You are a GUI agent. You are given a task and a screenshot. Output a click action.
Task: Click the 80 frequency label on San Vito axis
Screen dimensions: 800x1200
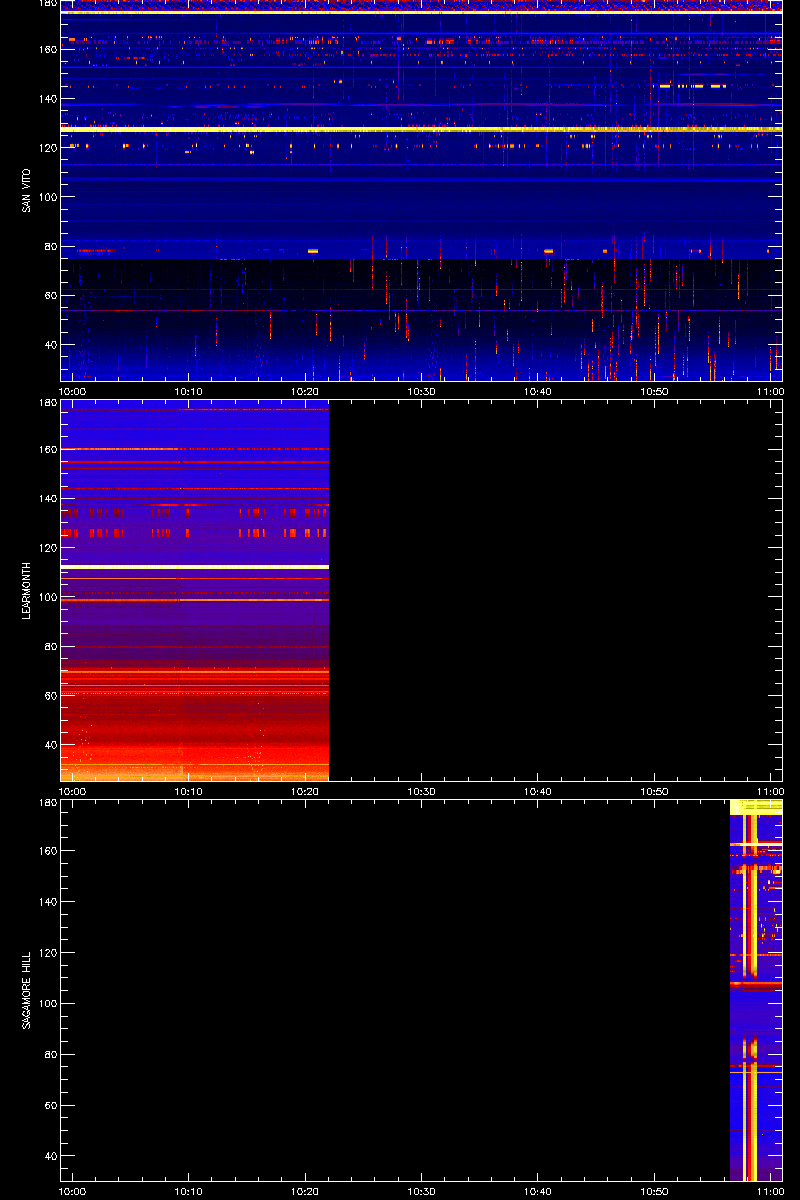click(x=49, y=246)
